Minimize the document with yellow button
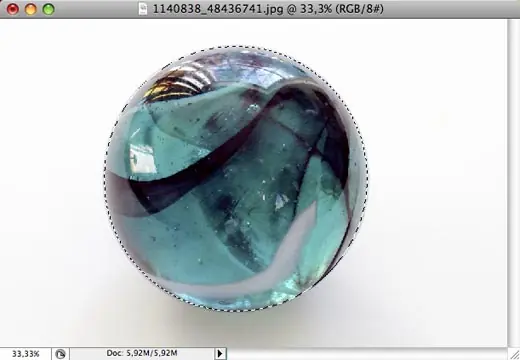The image size is (520, 360). (x=31, y=9)
